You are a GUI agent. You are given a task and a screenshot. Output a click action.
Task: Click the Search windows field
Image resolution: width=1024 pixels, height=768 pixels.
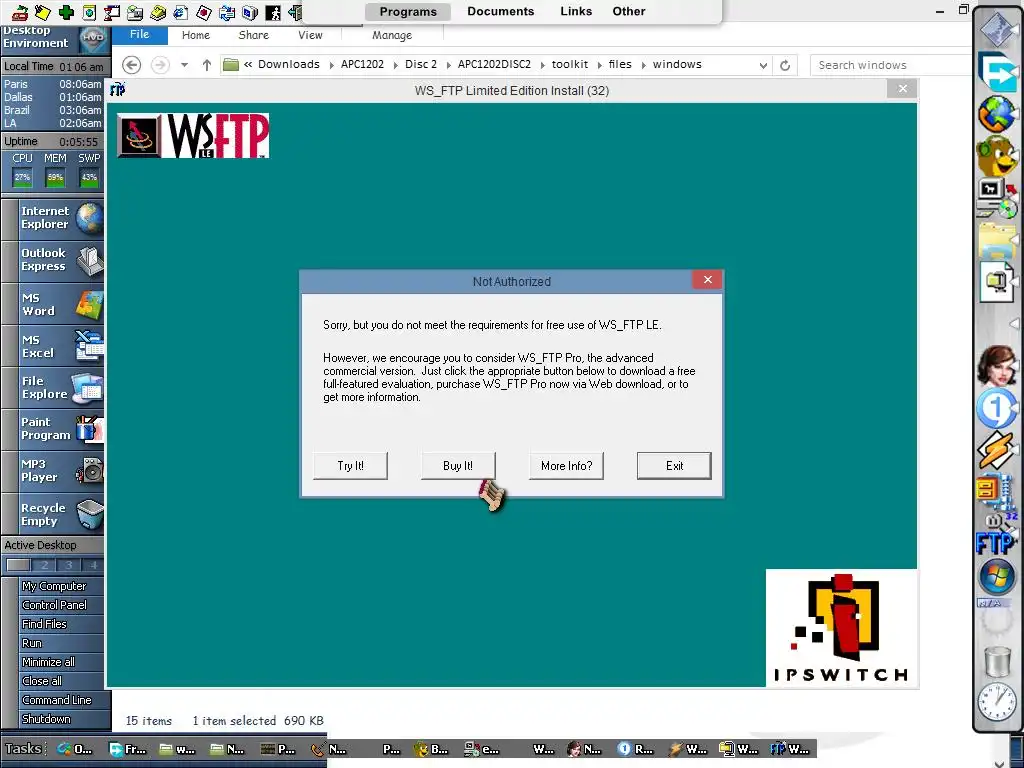click(x=891, y=65)
